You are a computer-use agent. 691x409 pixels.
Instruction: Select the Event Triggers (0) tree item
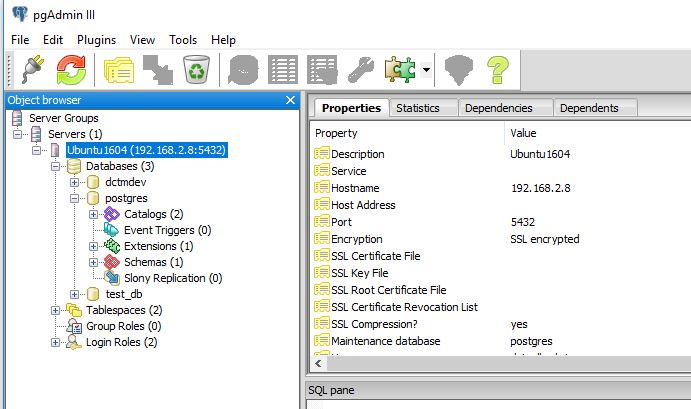167,230
